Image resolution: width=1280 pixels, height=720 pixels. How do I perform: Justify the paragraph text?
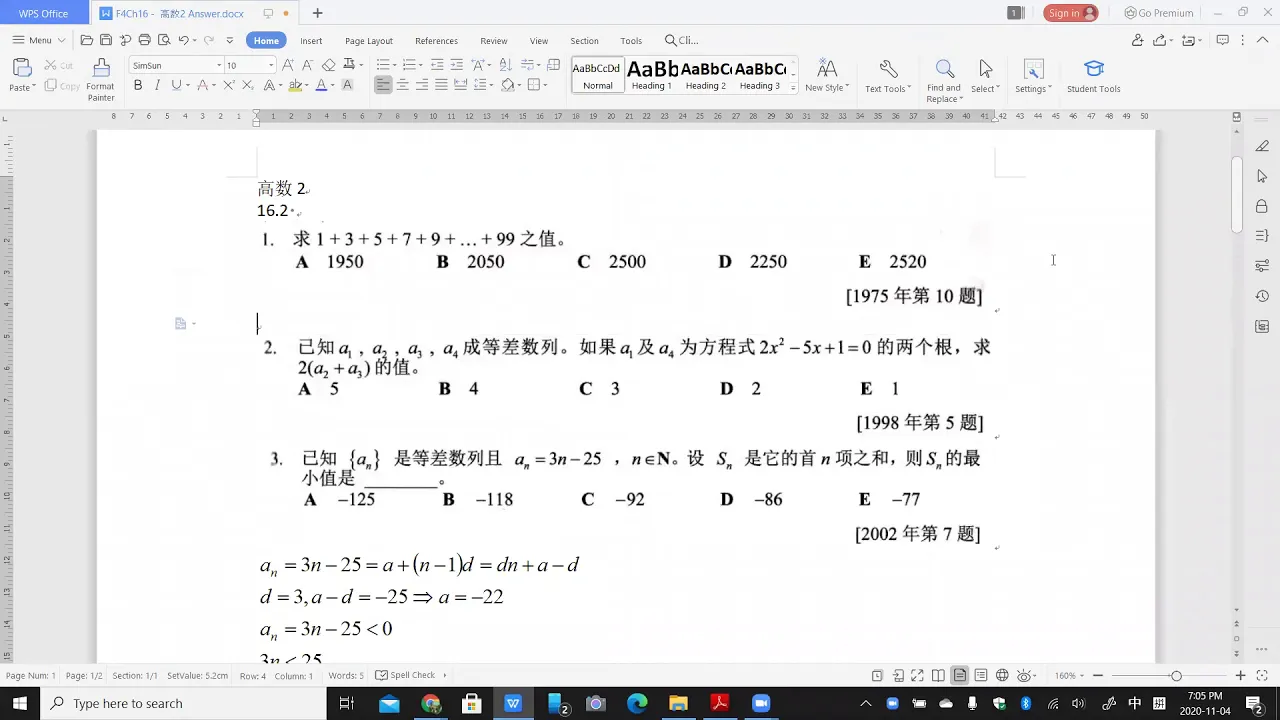point(441,85)
